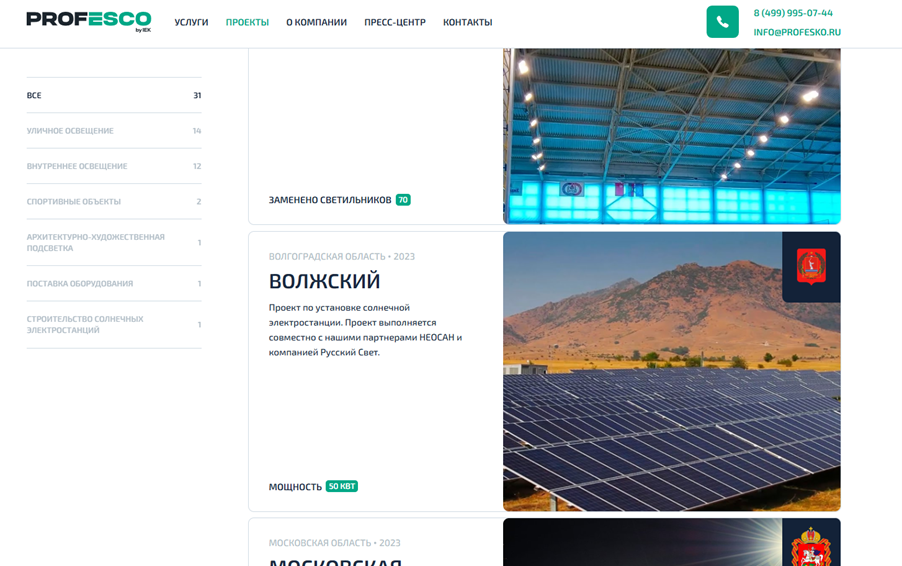Filter by УЛИЧНОЕ ОСВЕЩЕНИЕ
902x566 pixels.
(x=114, y=131)
